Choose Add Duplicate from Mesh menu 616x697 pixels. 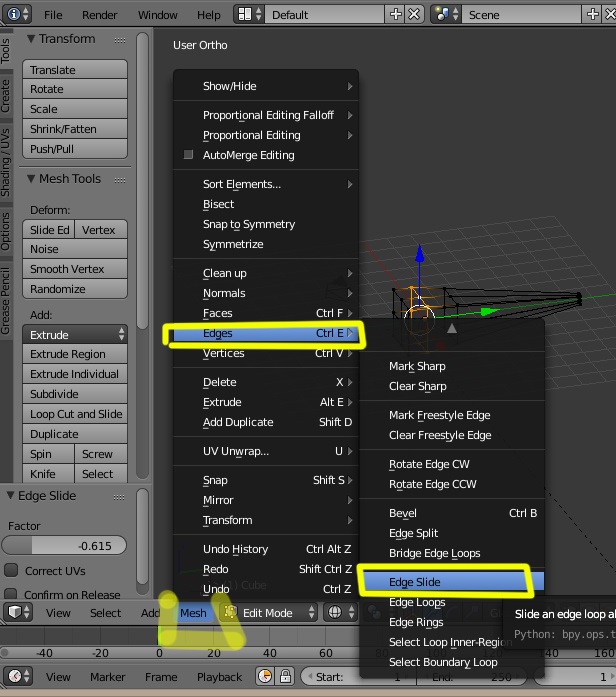266,422
